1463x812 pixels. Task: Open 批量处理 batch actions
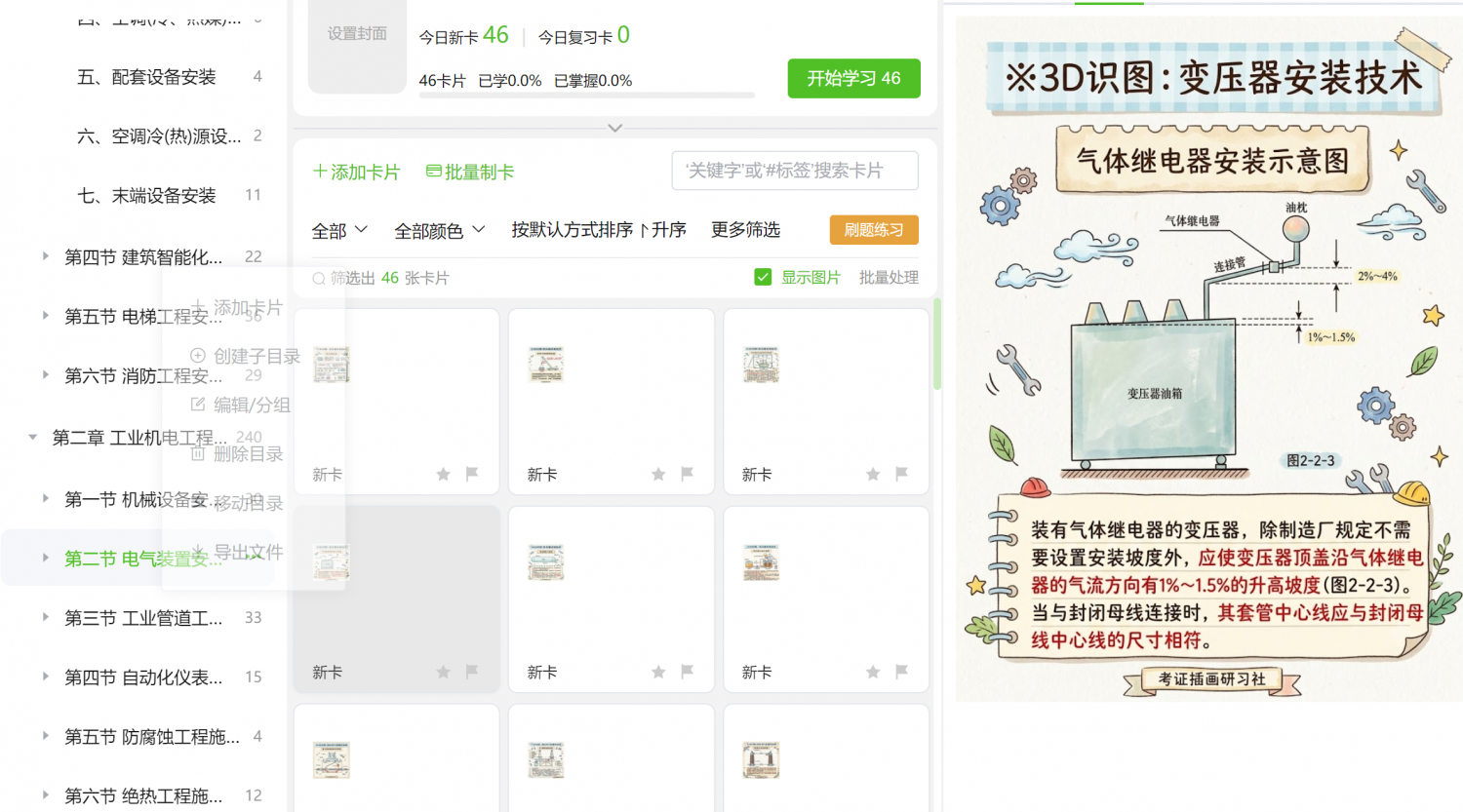(889, 278)
